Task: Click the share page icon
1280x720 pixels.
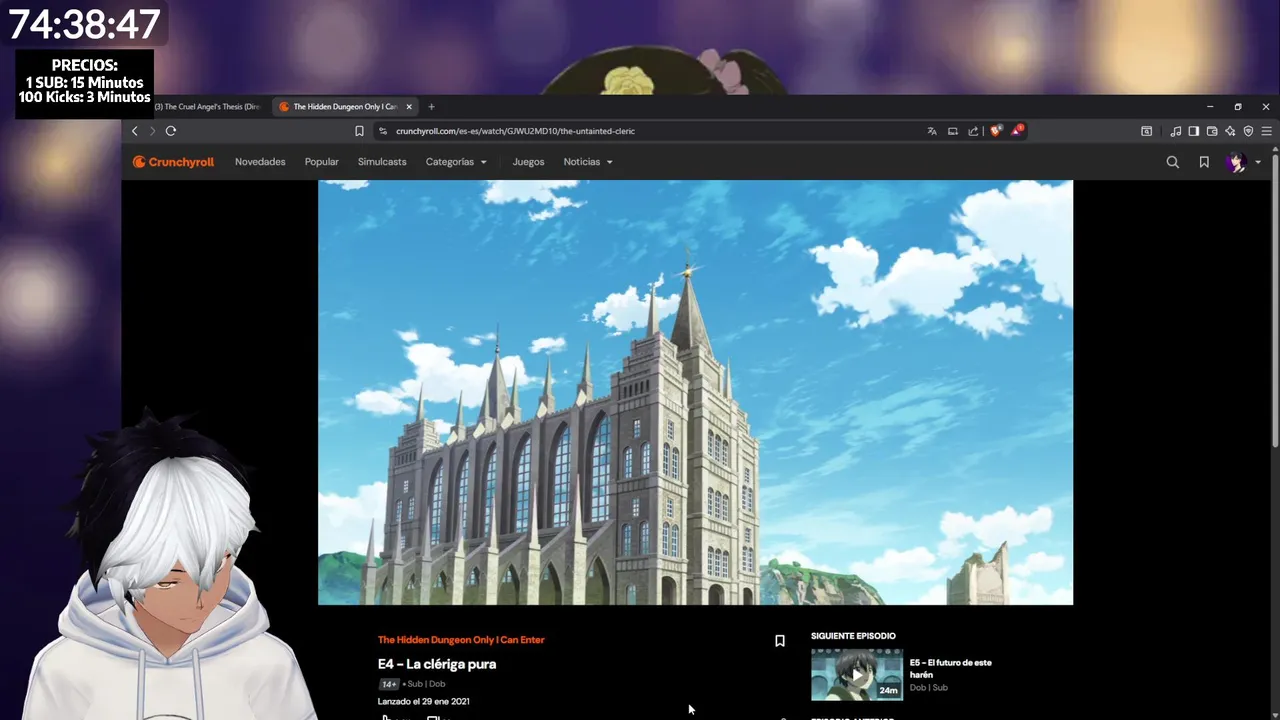Action: [x=973, y=131]
